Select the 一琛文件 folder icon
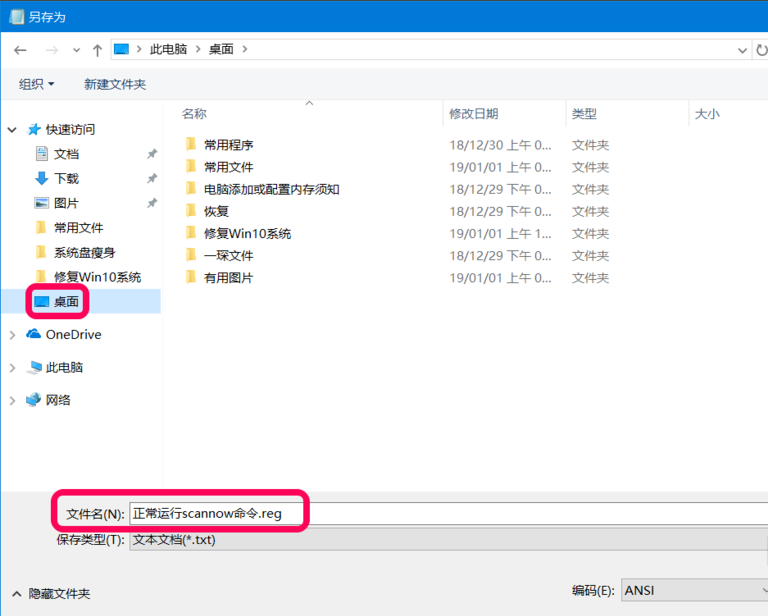The image size is (768, 616). [192, 255]
